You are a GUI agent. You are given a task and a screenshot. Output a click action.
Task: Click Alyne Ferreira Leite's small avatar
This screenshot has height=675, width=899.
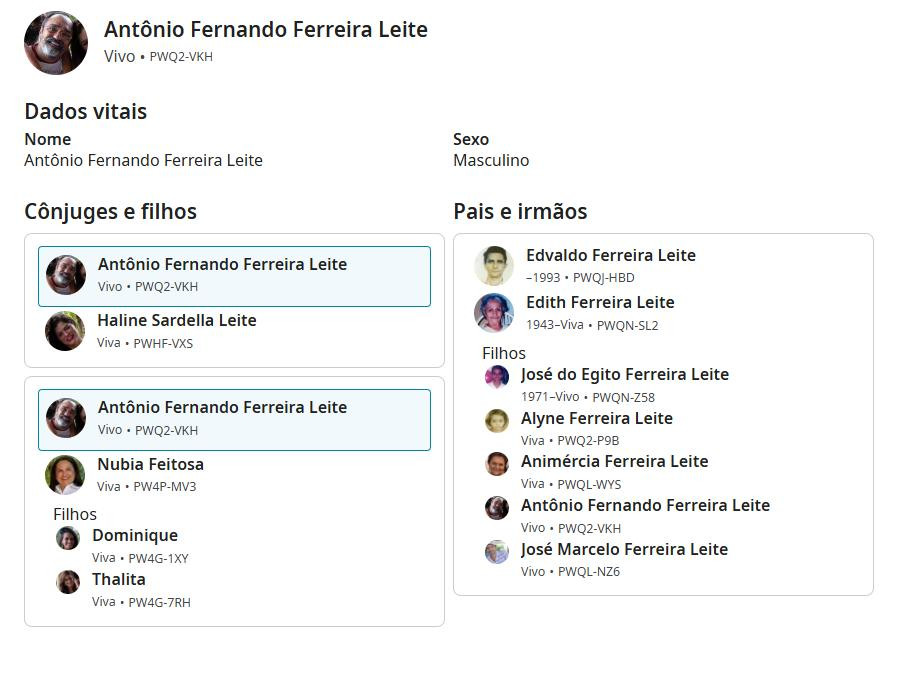(497, 421)
